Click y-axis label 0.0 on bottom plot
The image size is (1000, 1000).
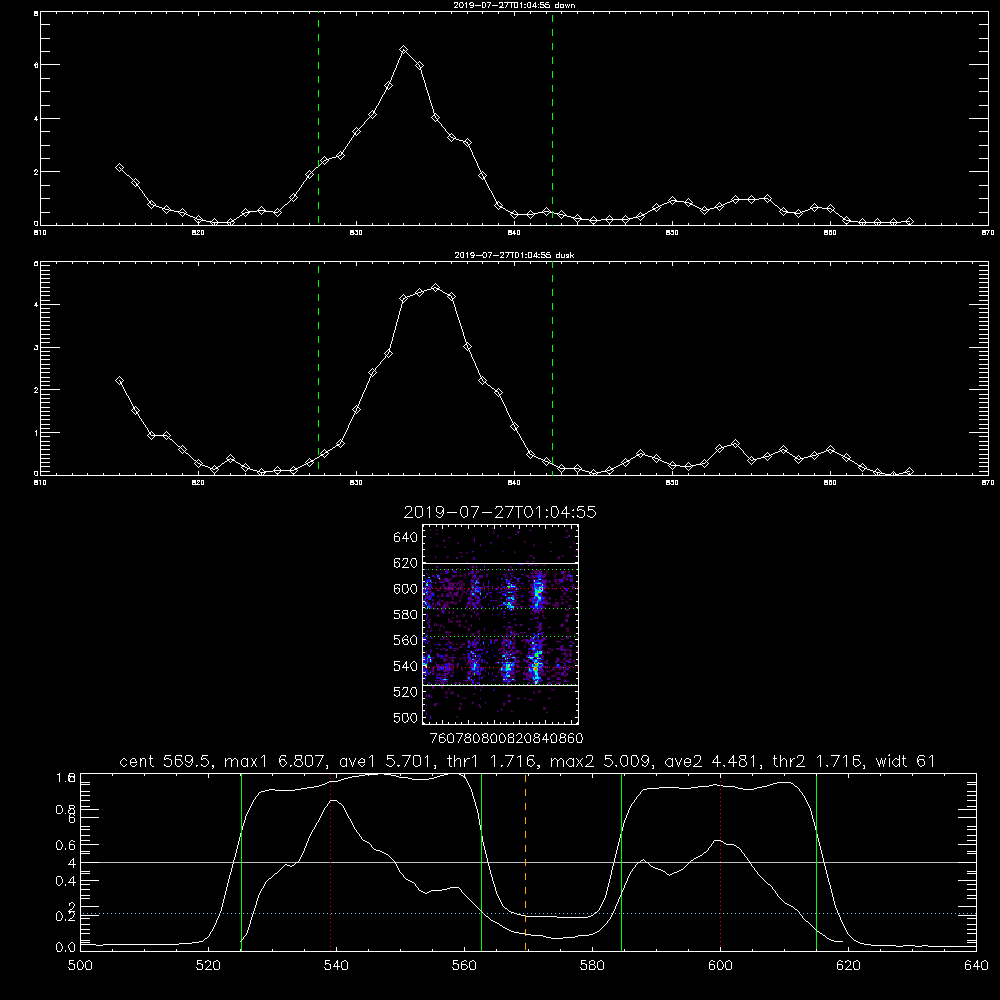[x=66, y=948]
